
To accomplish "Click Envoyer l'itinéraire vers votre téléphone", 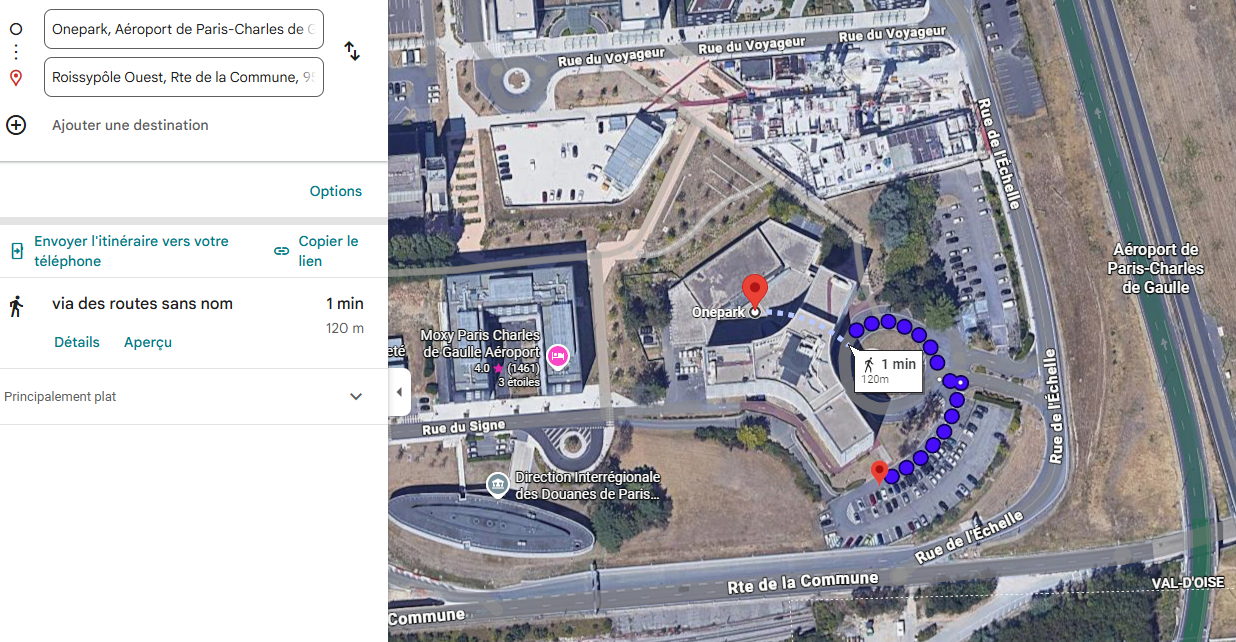I will [131, 251].
